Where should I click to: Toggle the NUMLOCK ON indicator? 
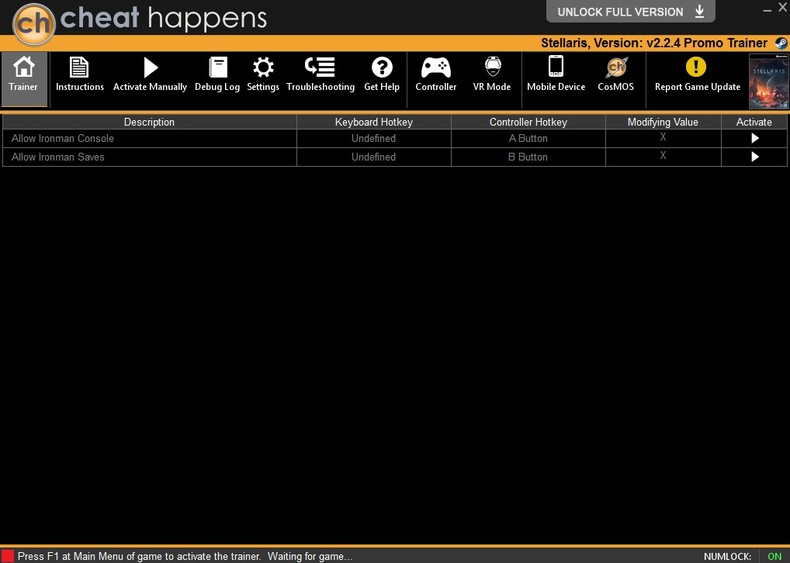[x=774, y=556]
